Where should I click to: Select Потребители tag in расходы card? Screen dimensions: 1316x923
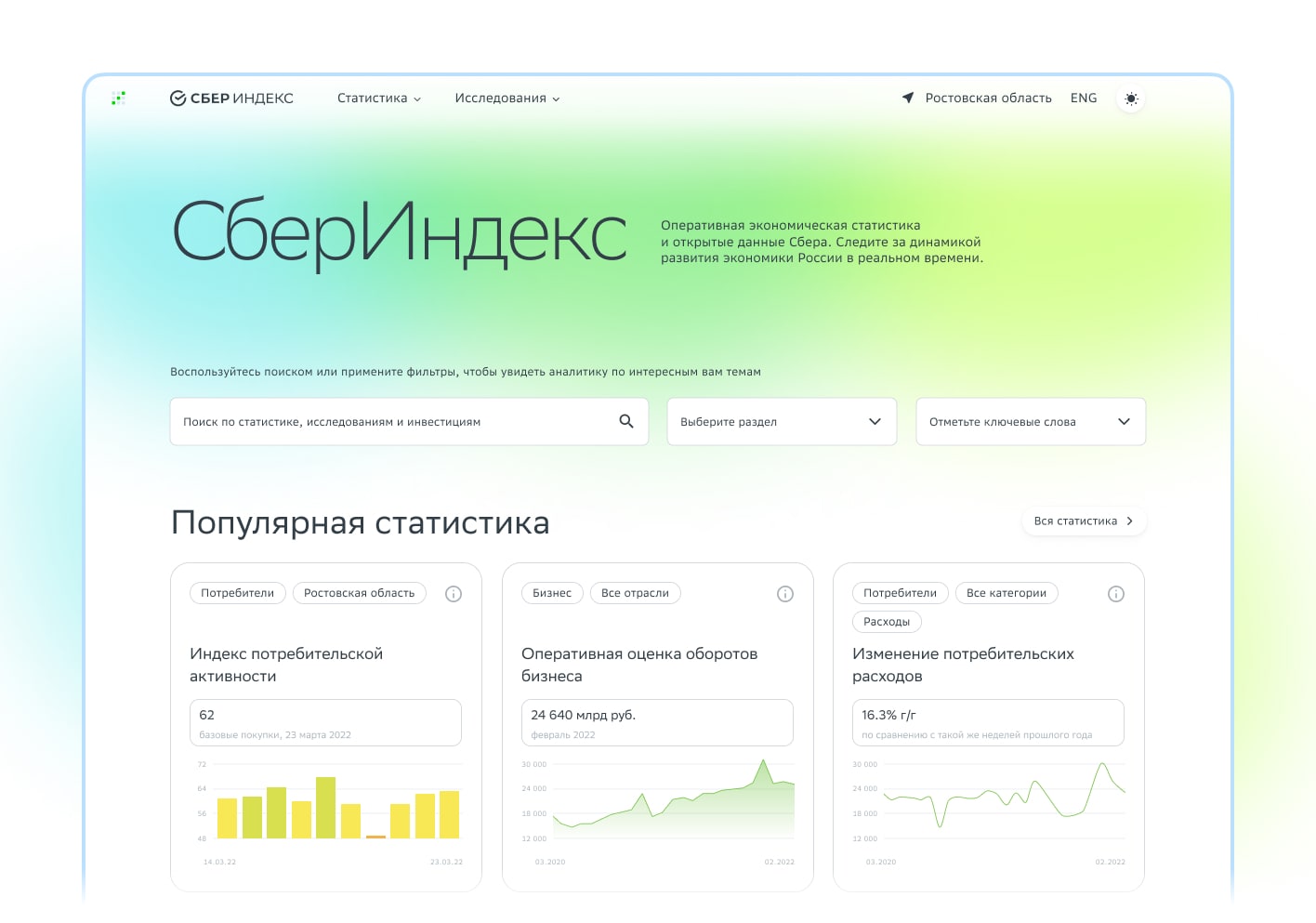(x=901, y=593)
